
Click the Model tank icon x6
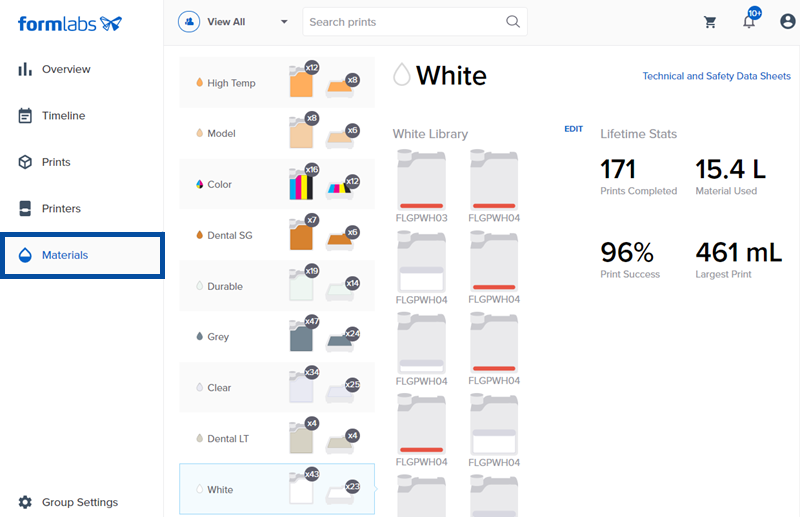pos(340,139)
